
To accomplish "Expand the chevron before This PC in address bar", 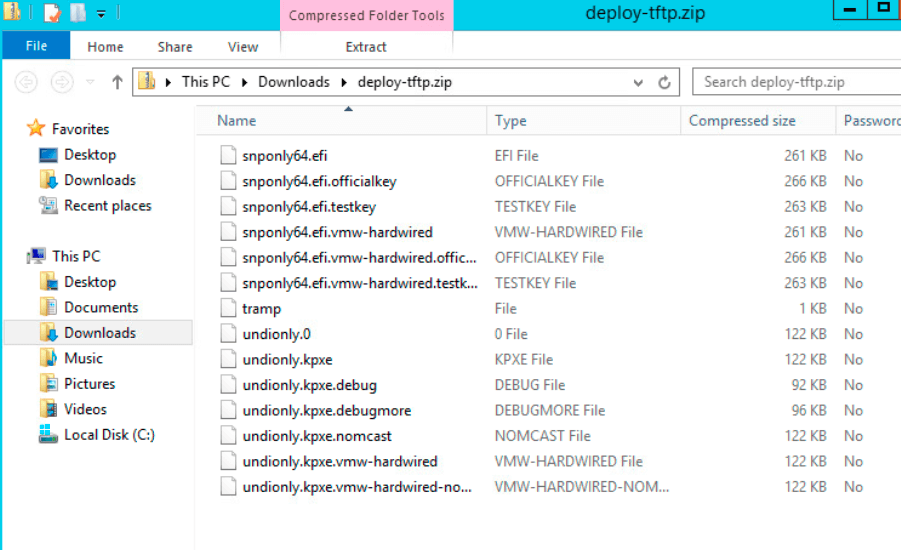I will click(x=168, y=82).
